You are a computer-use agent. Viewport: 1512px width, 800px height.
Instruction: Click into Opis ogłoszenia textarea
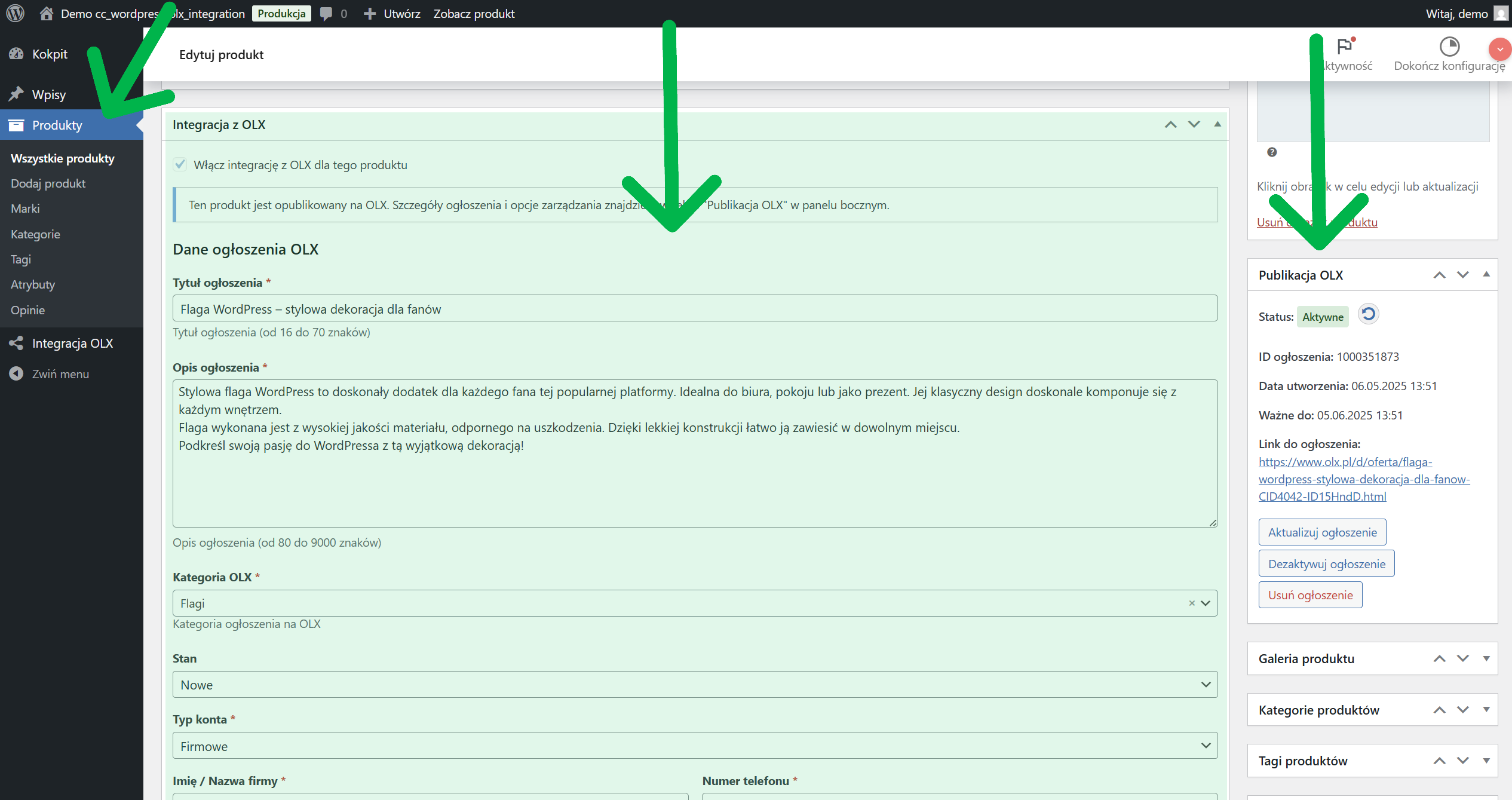695,453
